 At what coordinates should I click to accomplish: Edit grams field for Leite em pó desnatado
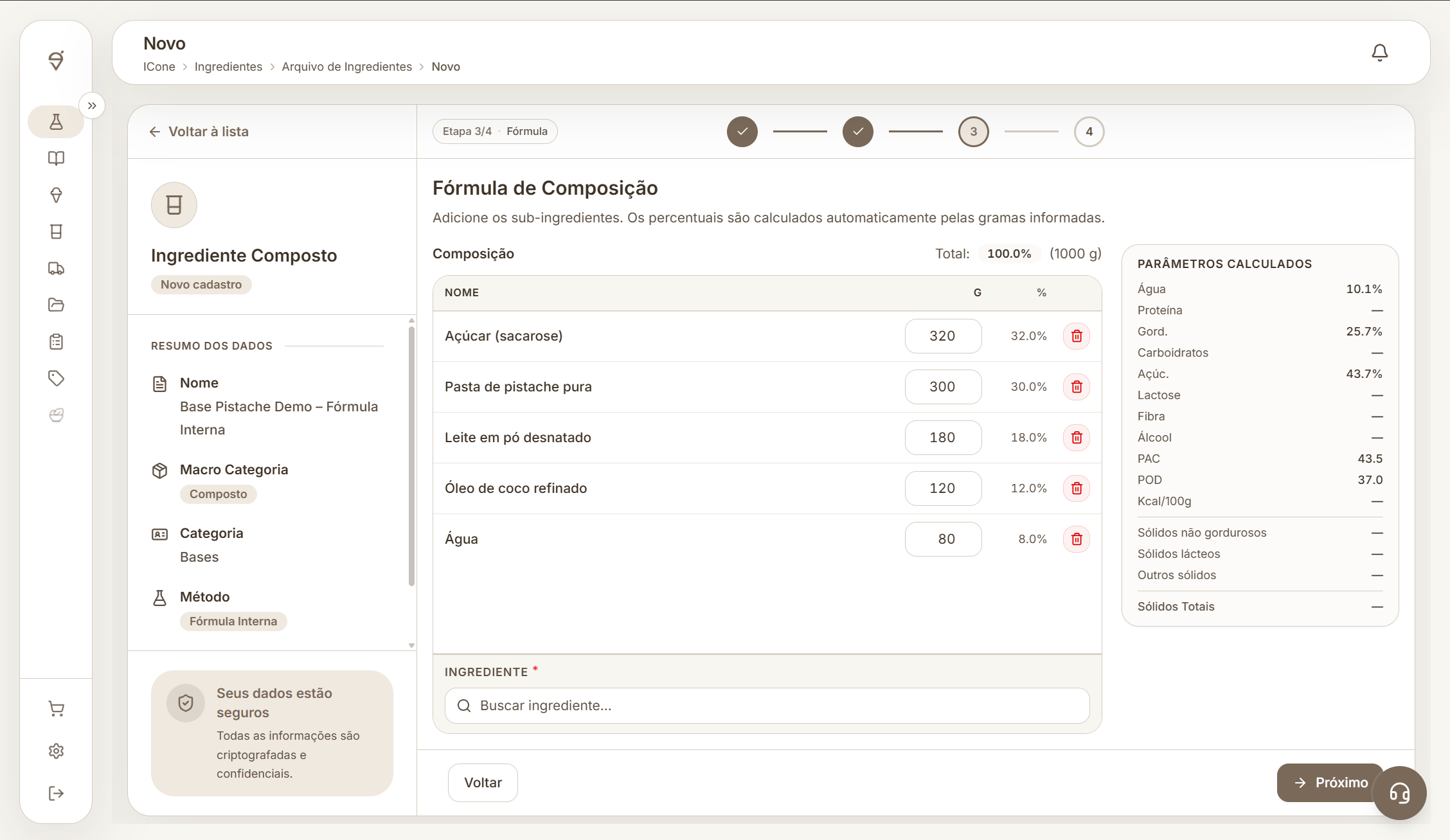(943, 438)
